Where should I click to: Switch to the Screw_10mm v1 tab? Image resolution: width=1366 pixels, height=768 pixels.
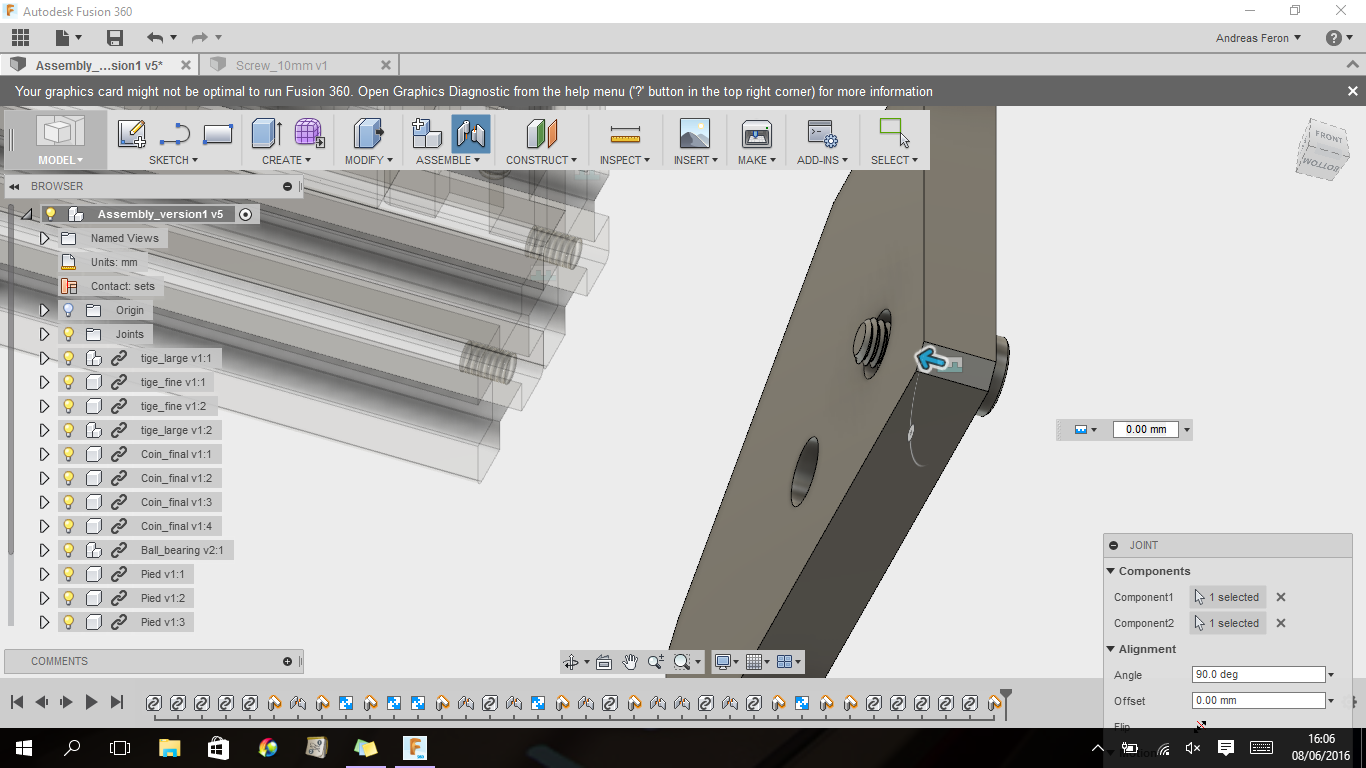coord(281,65)
